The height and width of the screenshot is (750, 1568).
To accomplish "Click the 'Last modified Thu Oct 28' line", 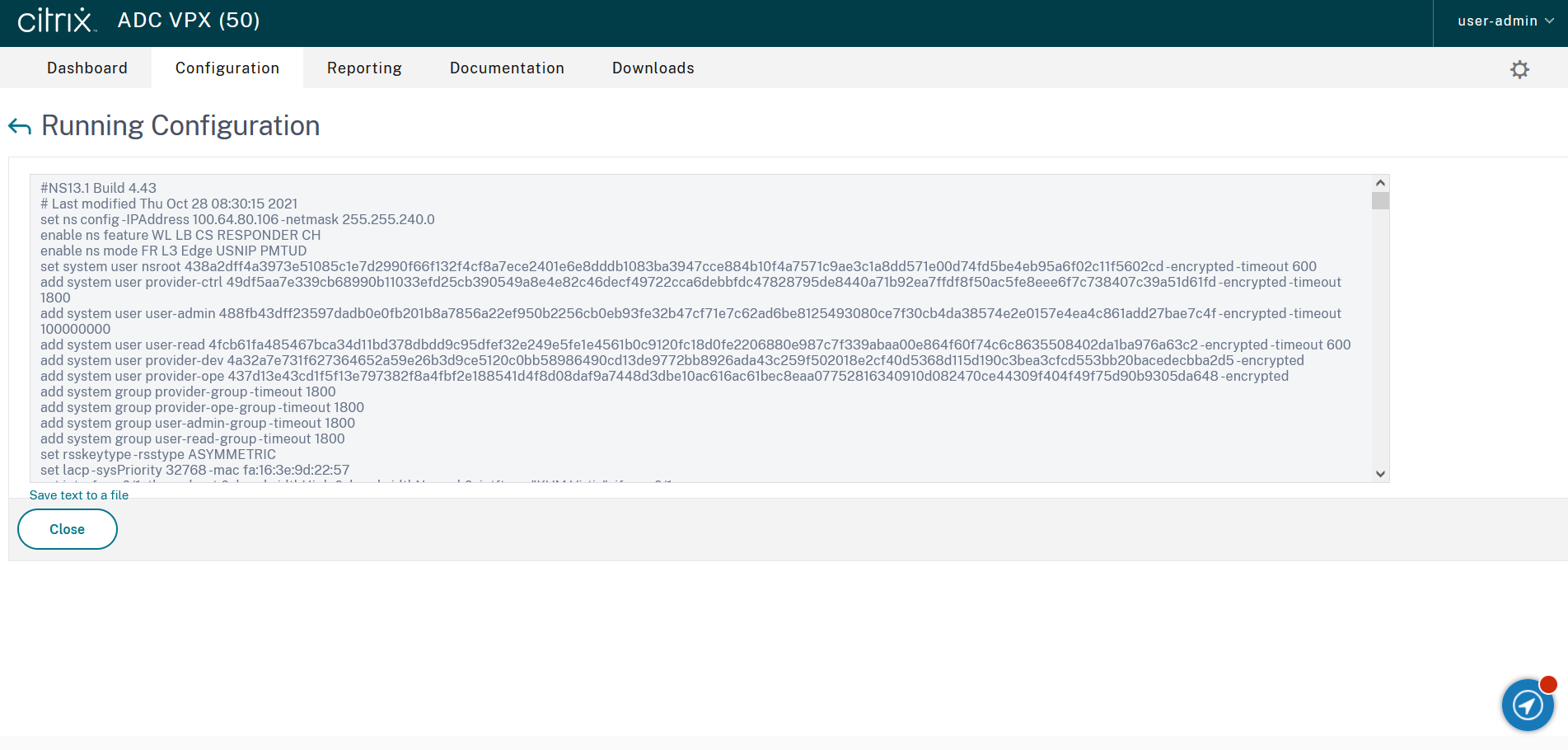I will pyautogui.click(x=169, y=204).
